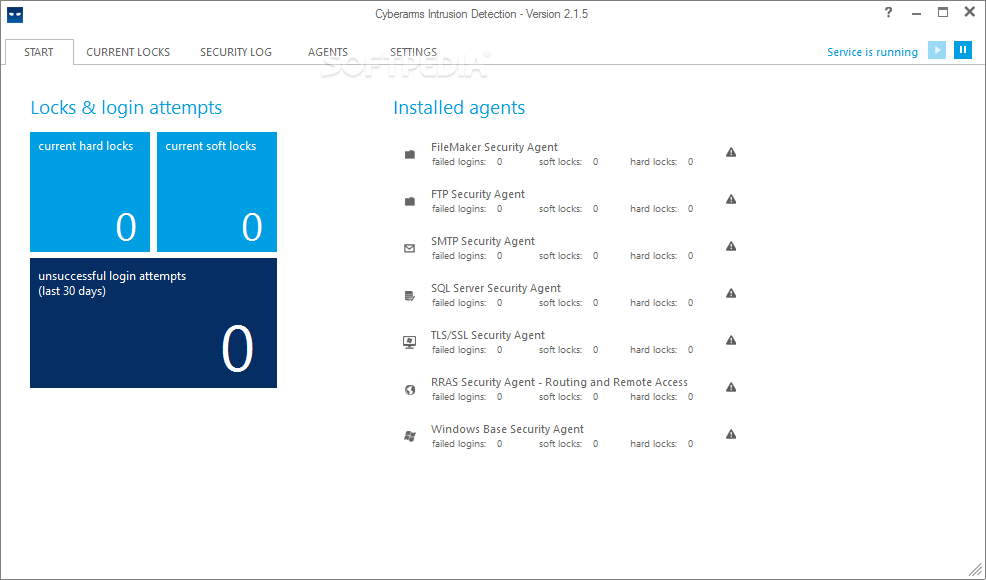Open the SECURITY LOG tab
Screen dimensions: 986x580
pyautogui.click(x=236, y=52)
